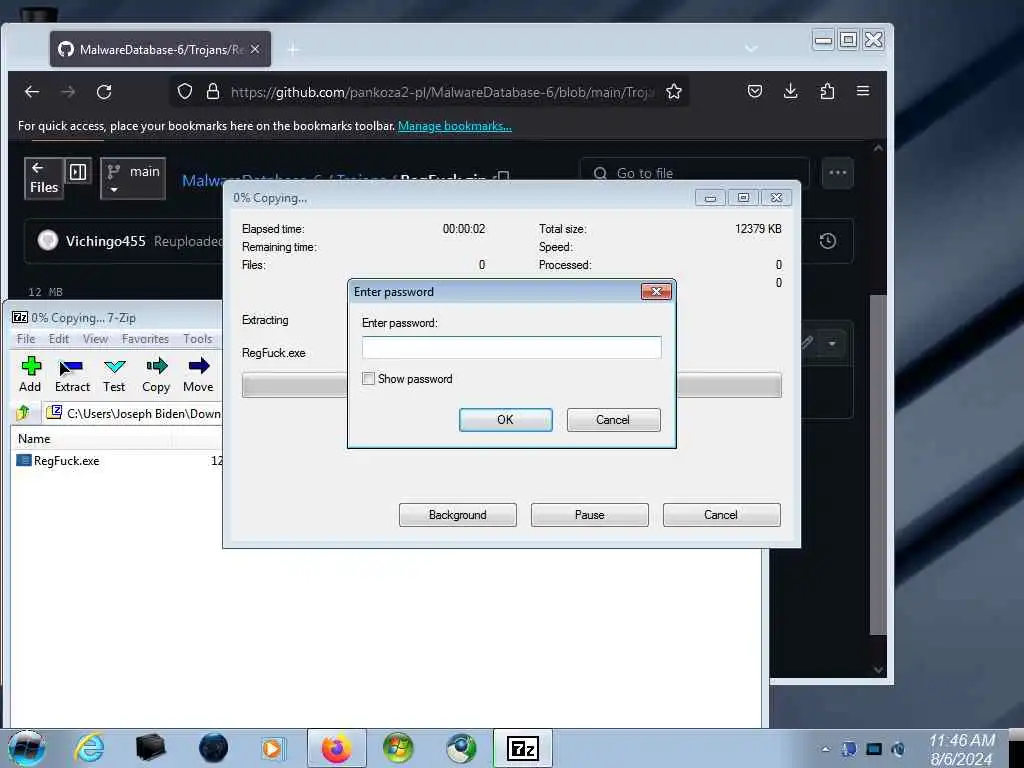Screen dimensions: 1024x768
Task: Click Cancel in Enter password dialog
Action: coord(613,420)
